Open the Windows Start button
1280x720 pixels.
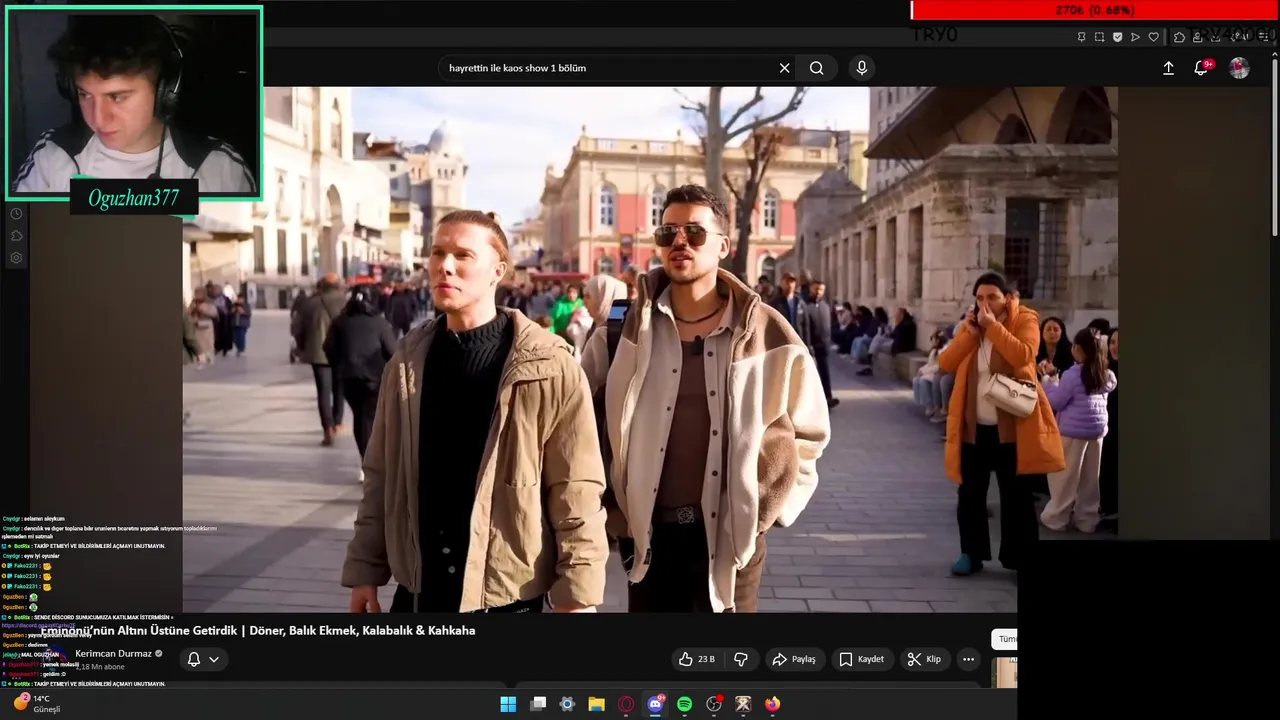508,704
